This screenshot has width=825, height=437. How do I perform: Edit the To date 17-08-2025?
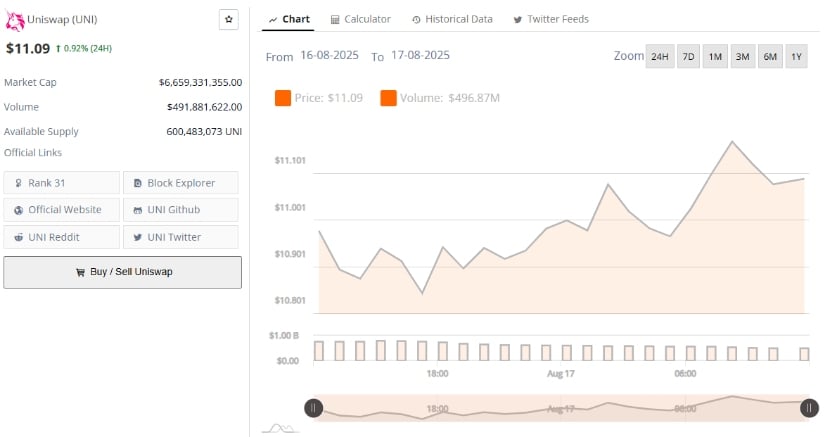(x=420, y=55)
